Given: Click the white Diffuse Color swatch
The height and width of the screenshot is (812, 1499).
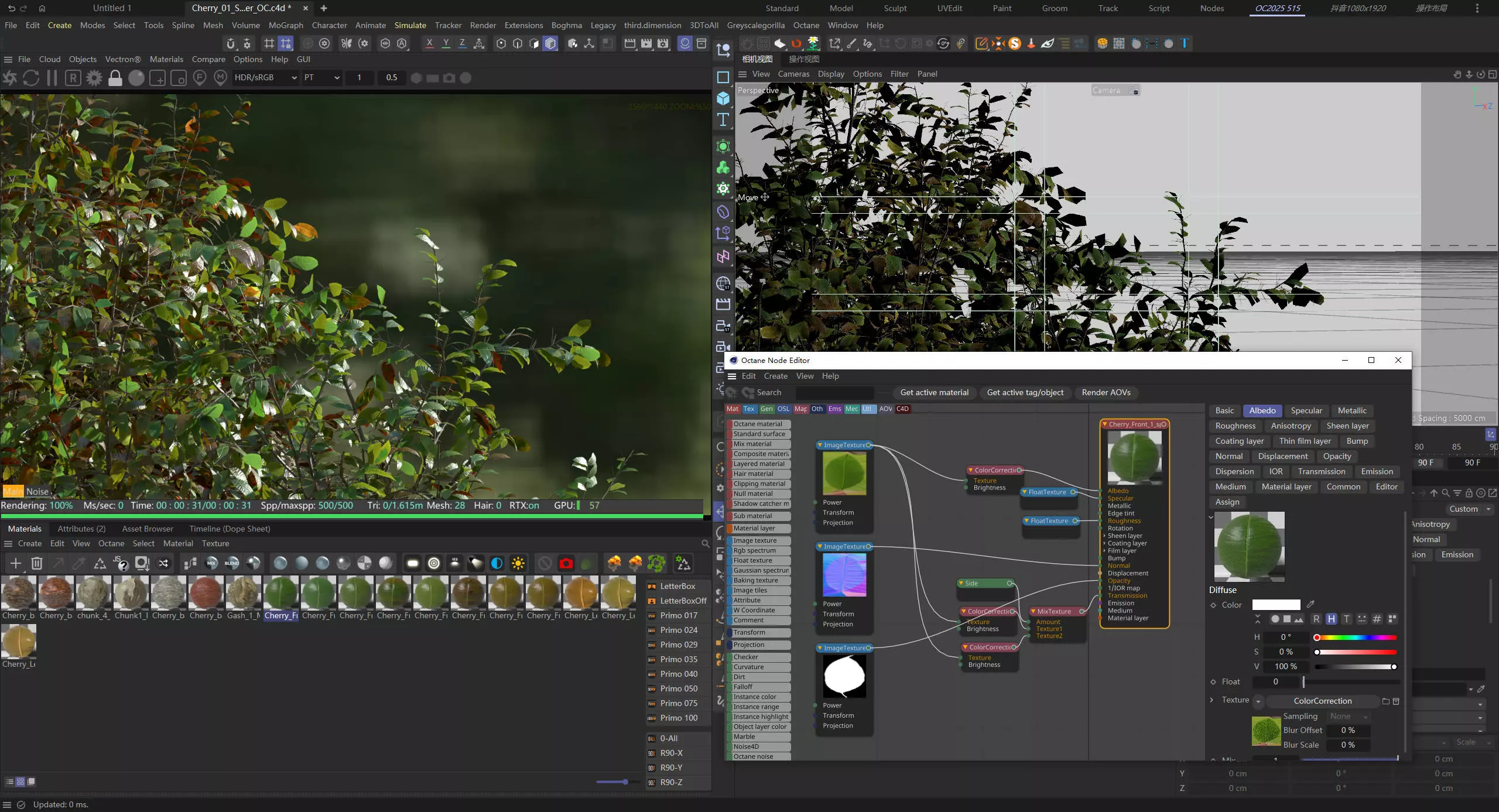Looking at the screenshot, I should coord(1276,605).
